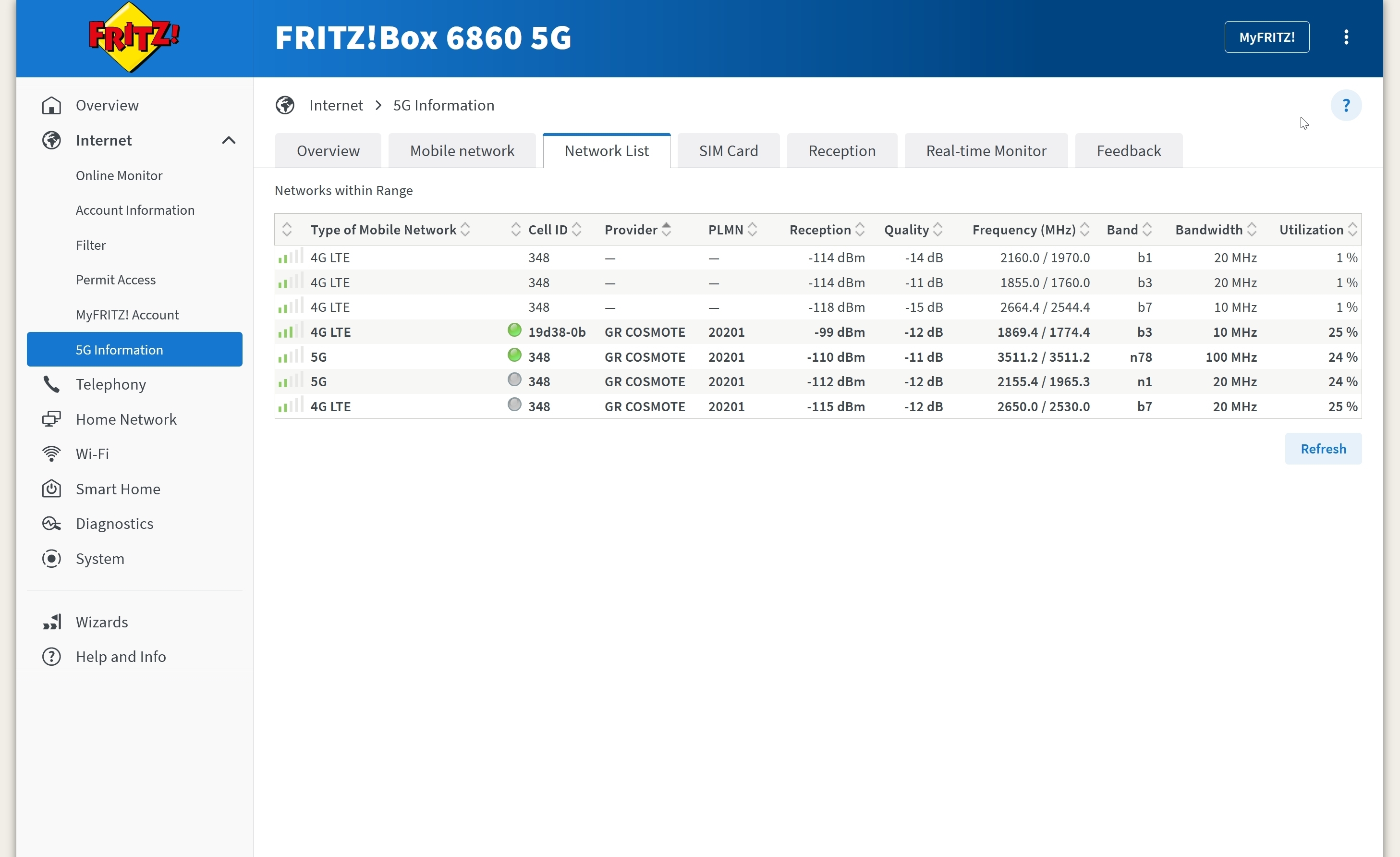Refresh the network list
The height and width of the screenshot is (857, 1400).
click(x=1323, y=448)
